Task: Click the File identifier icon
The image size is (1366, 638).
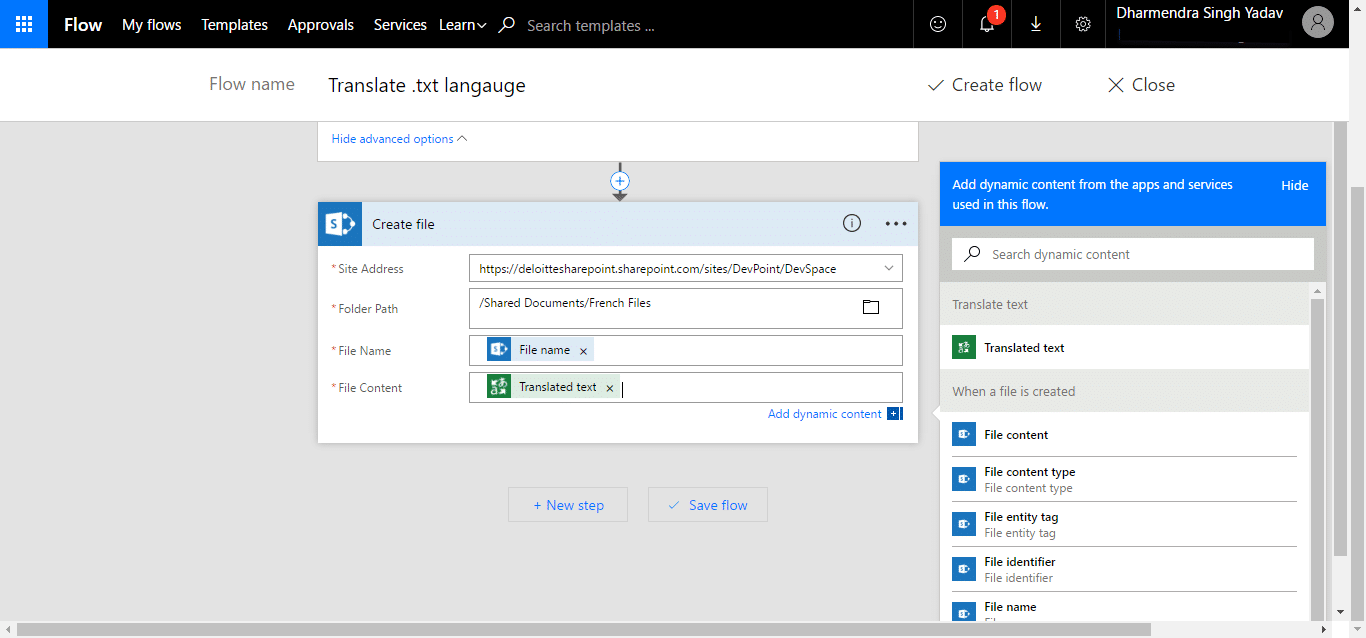Action: click(964, 570)
